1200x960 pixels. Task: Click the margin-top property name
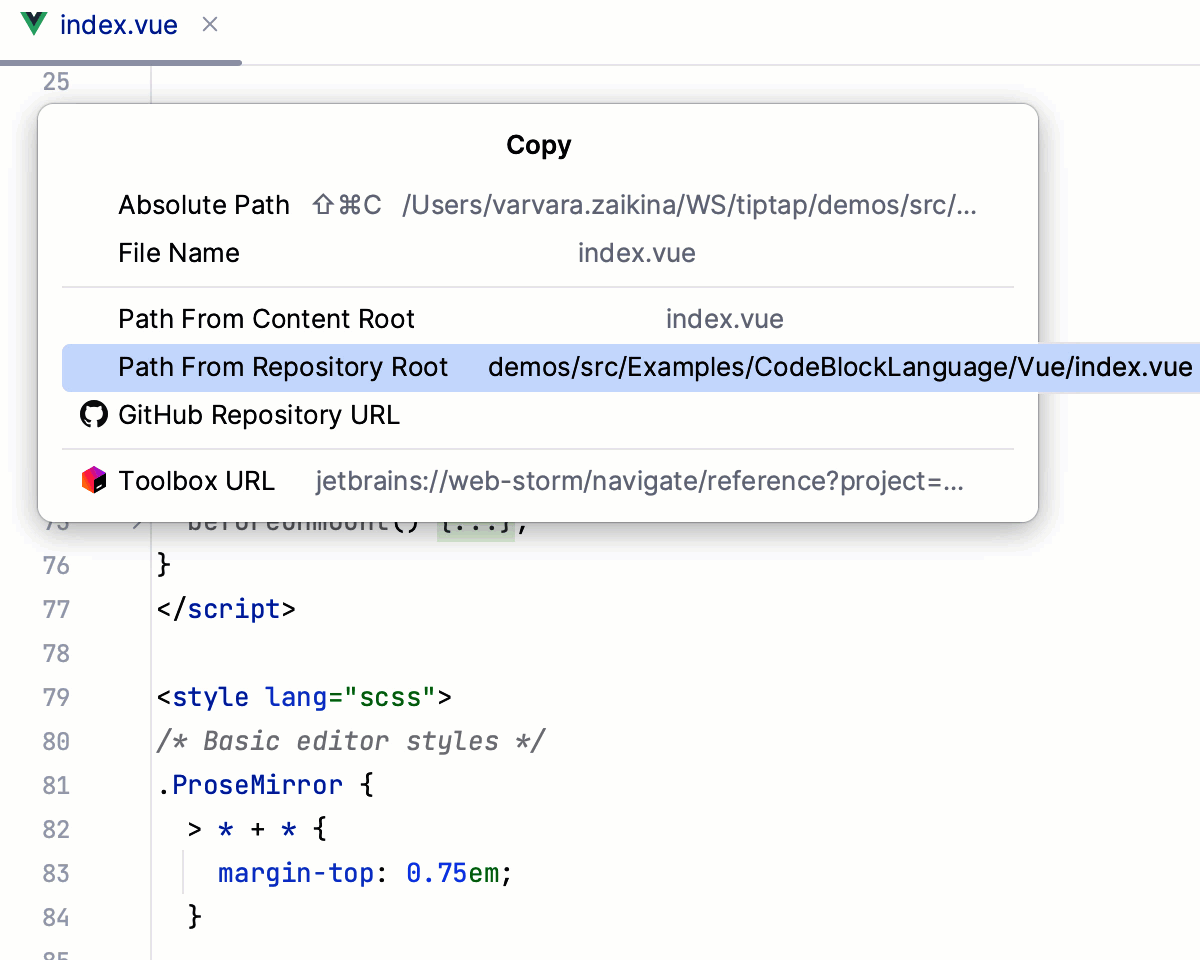pyautogui.click(x=296, y=873)
